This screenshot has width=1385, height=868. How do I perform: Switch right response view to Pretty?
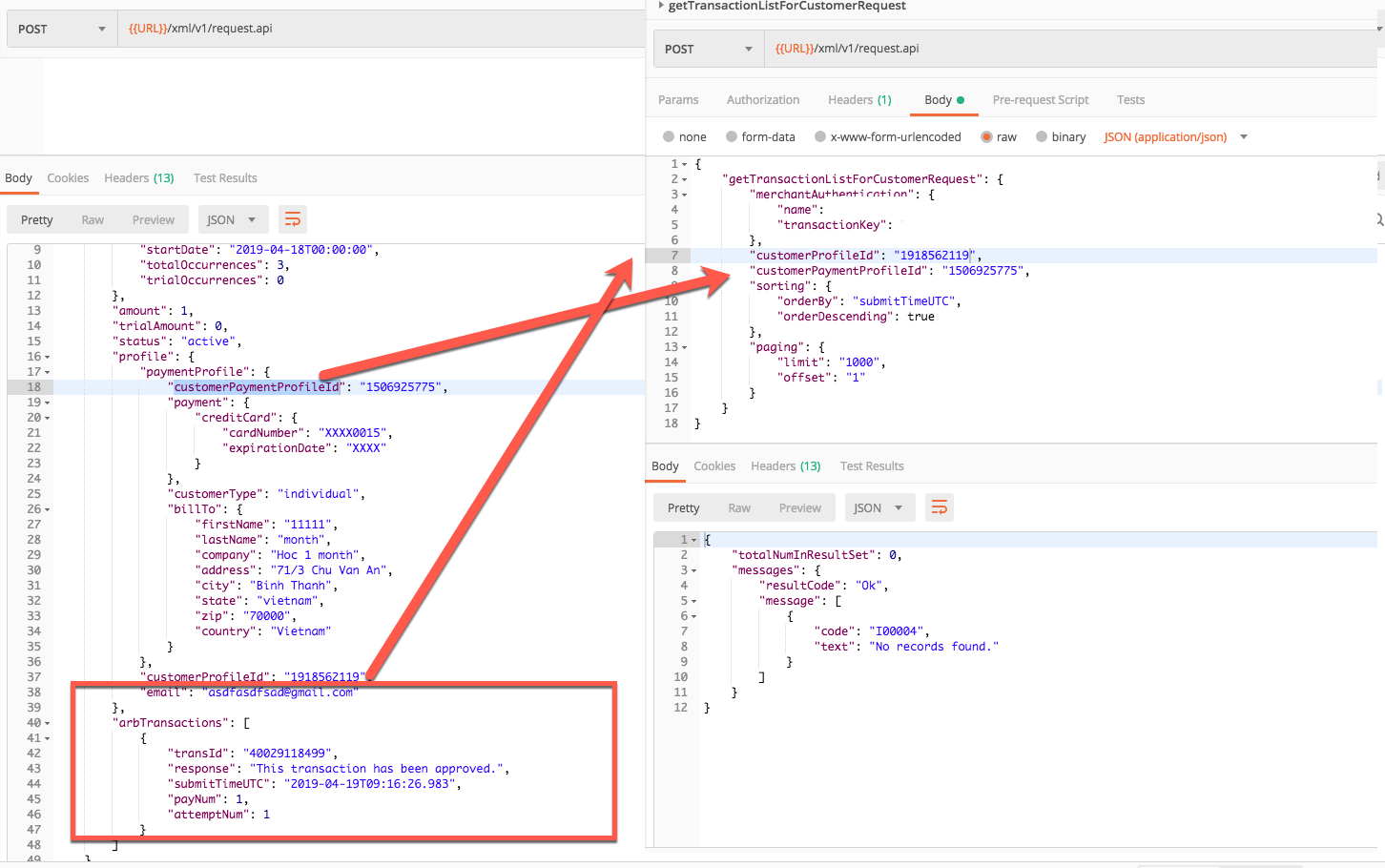684,508
